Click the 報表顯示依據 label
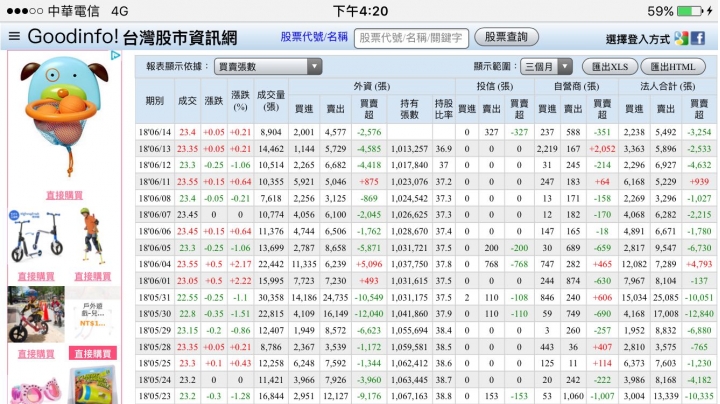The width and height of the screenshot is (720, 404). tap(177, 67)
